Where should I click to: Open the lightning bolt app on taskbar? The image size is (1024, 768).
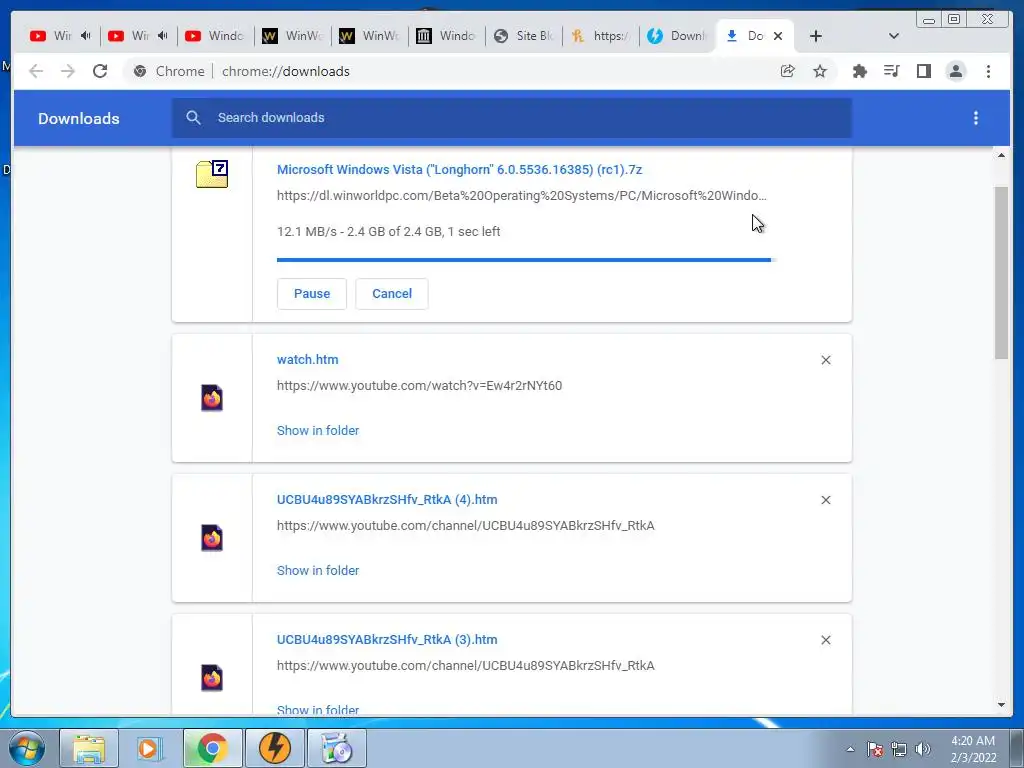(x=275, y=748)
